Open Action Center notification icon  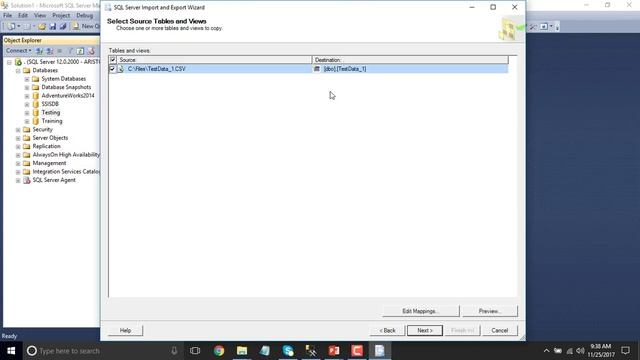click(x=625, y=351)
